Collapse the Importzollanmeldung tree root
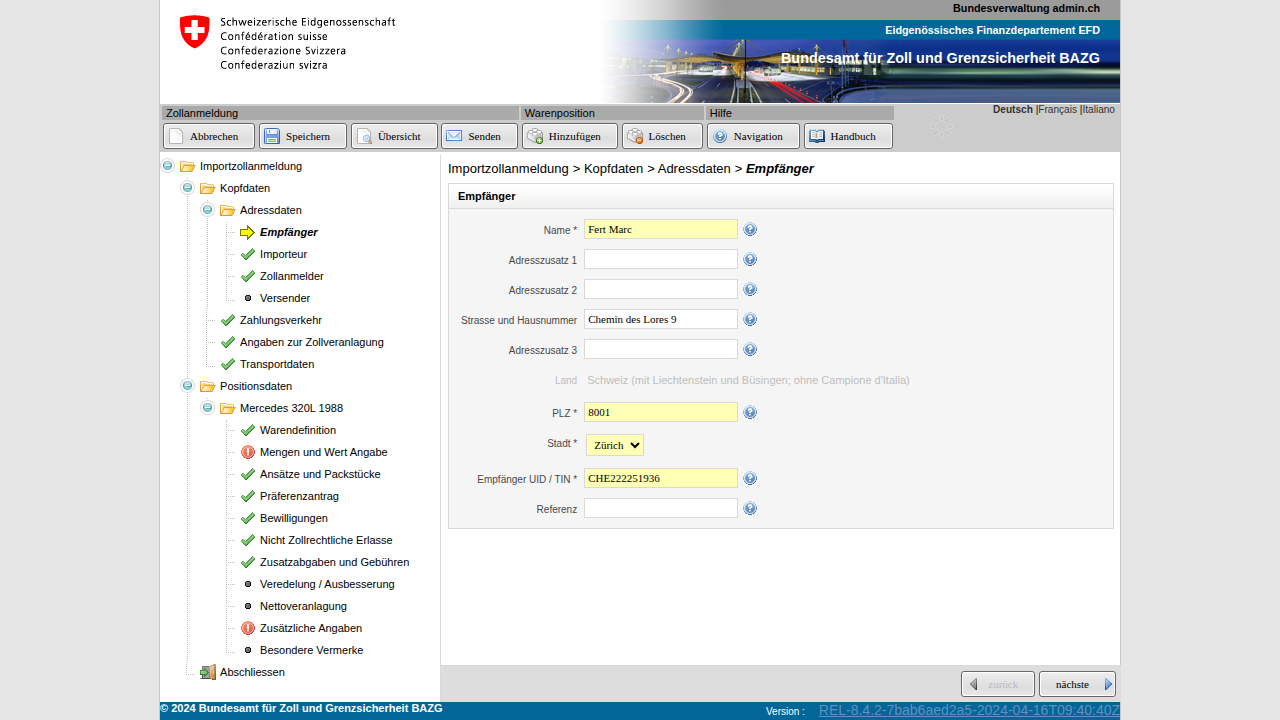1280x720 pixels. pos(168,166)
